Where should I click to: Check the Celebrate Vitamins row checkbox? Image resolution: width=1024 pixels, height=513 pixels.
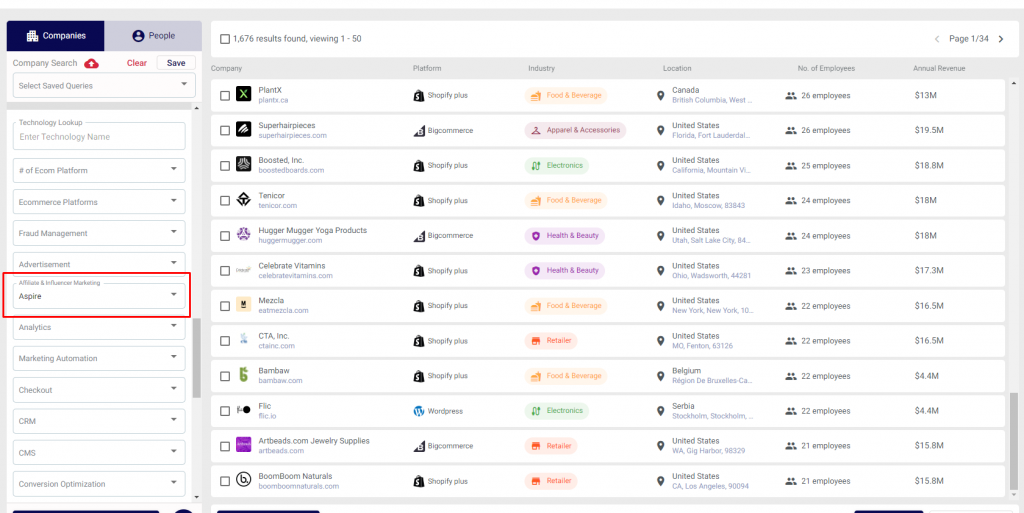pyautogui.click(x=225, y=271)
